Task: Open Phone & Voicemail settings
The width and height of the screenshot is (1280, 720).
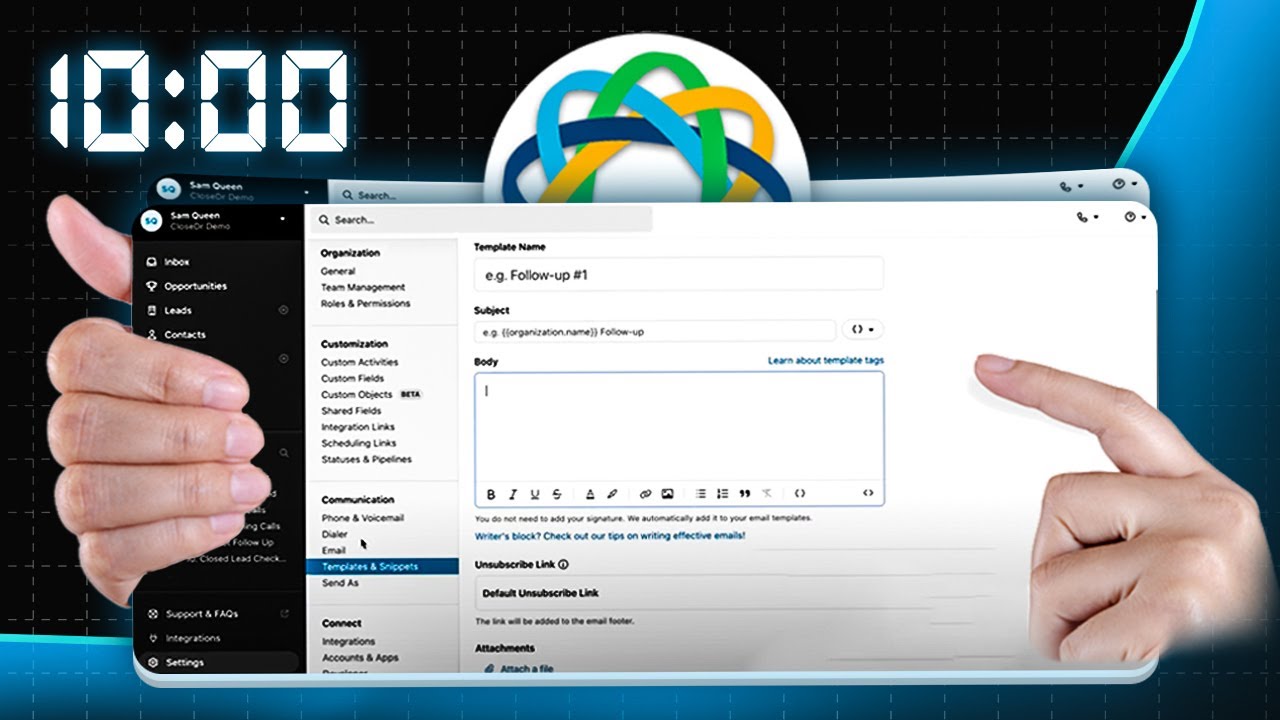Action: tap(363, 518)
